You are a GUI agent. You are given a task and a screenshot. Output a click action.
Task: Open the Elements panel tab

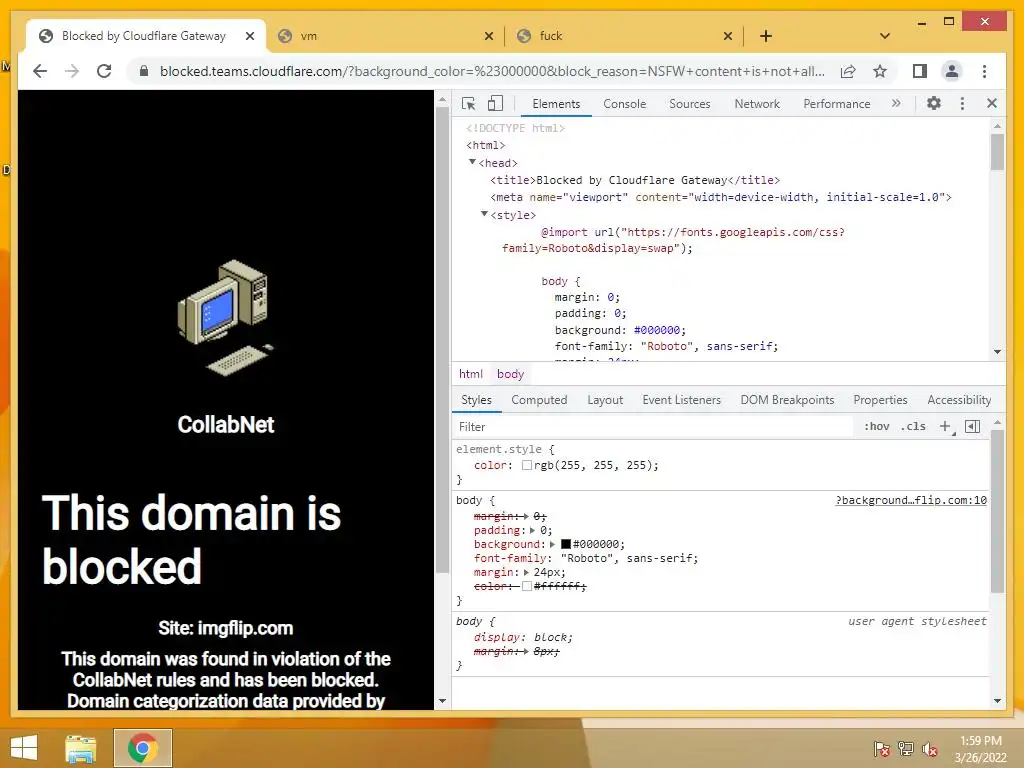coord(556,103)
